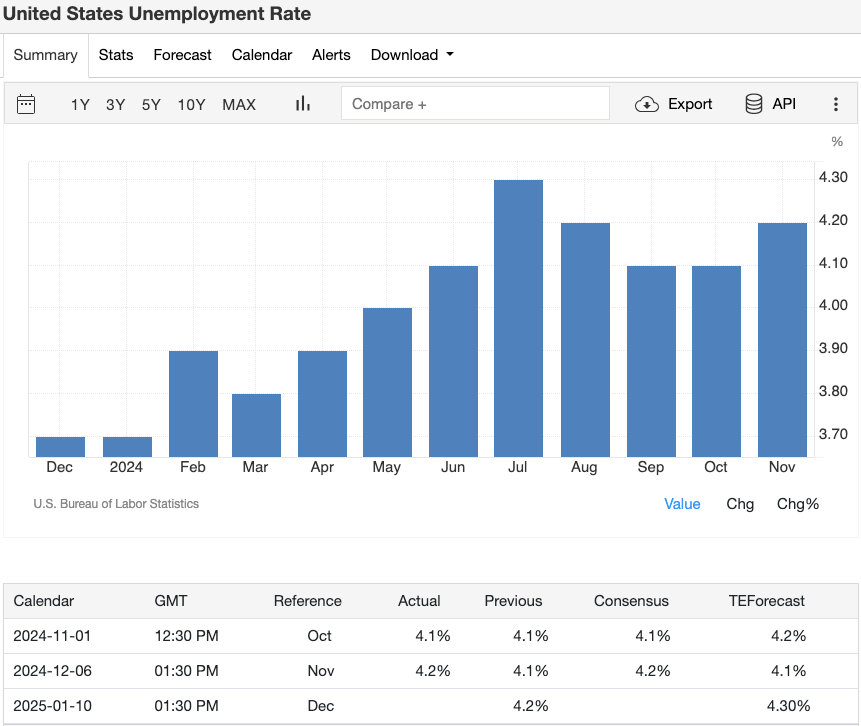861x726 pixels.
Task: Open the API database icon
Action: [x=752, y=103]
